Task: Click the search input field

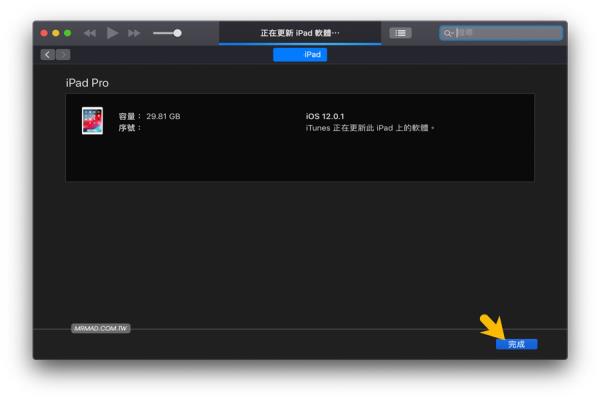Action: 501,33
